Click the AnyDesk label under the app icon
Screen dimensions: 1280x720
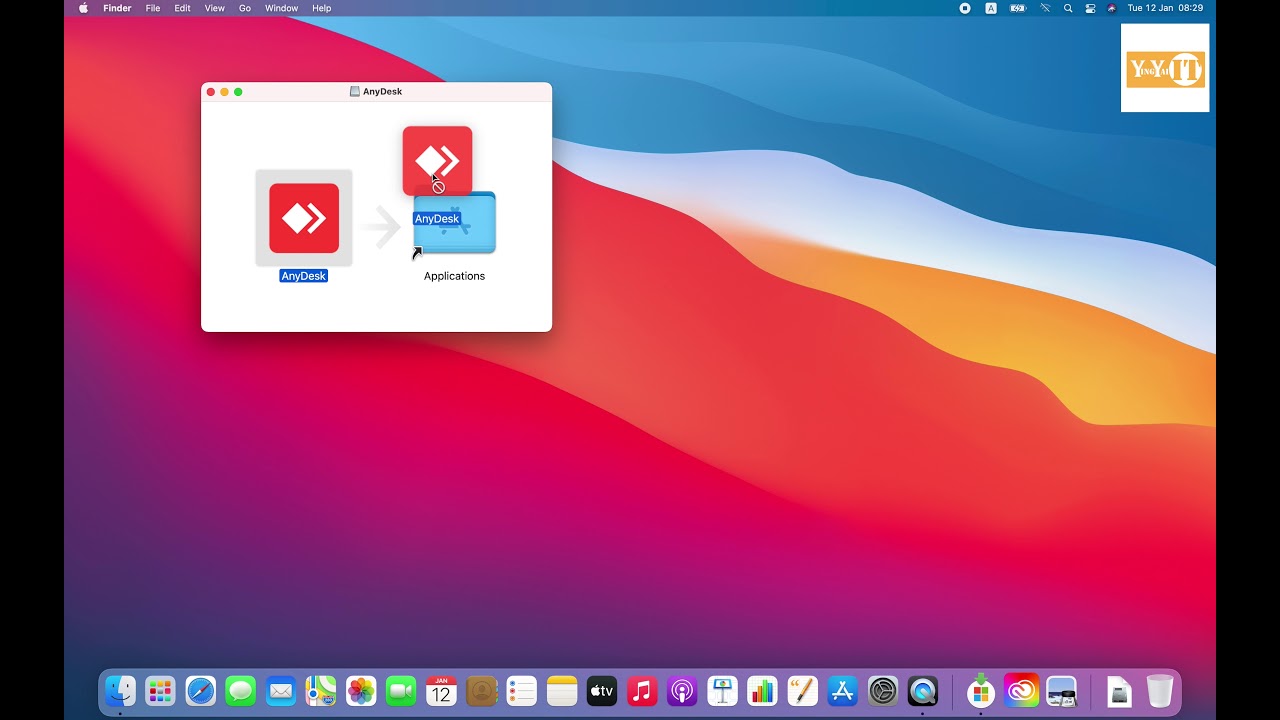point(304,276)
